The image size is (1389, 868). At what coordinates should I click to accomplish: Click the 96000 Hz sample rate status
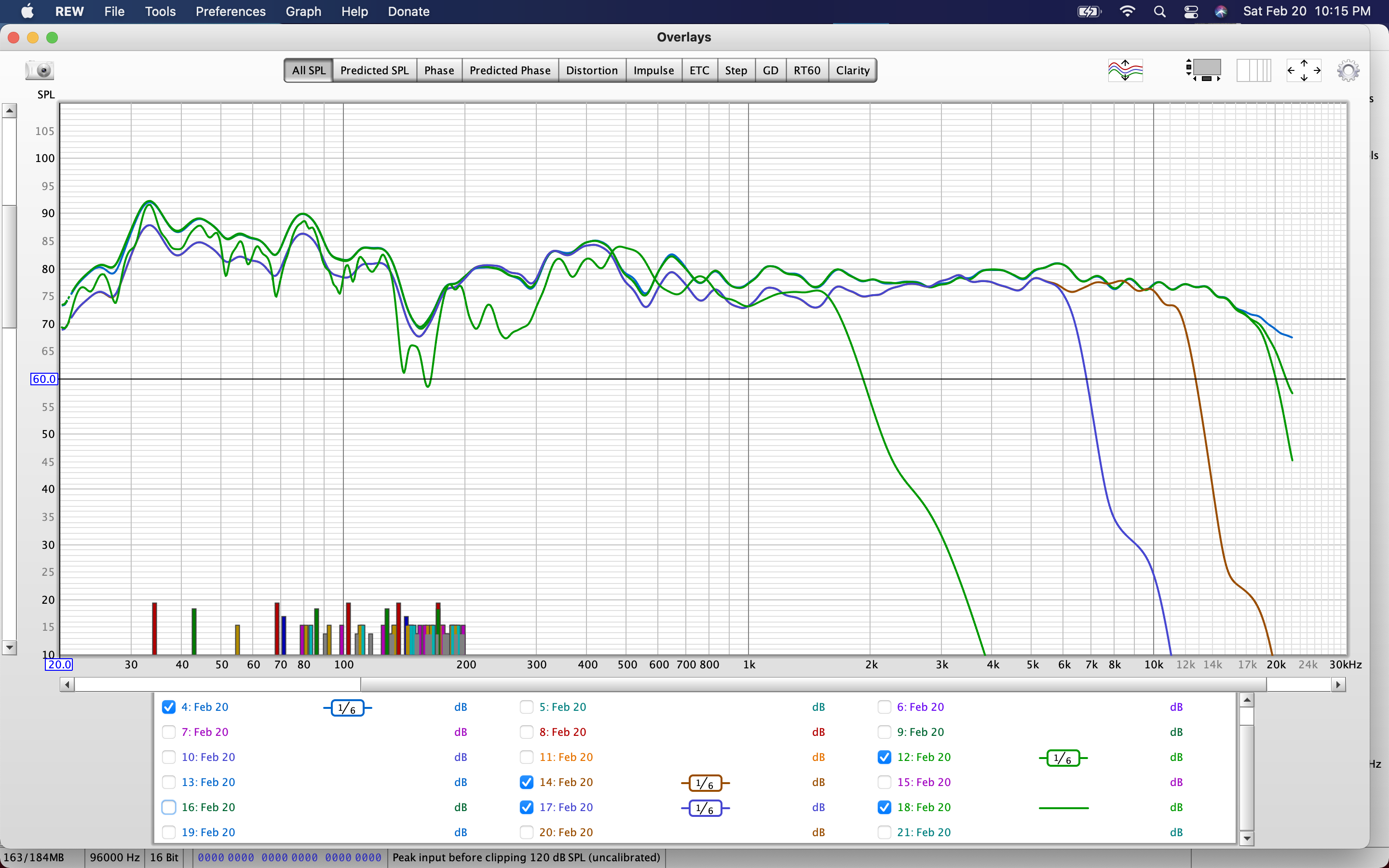pos(115,857)
